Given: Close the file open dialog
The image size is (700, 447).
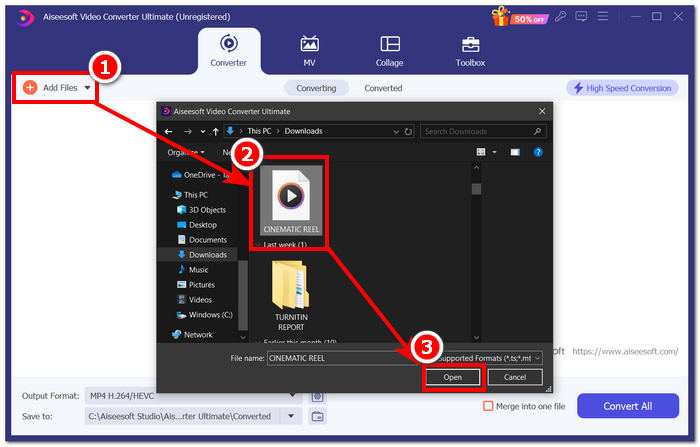Looking at the screenshot, I should click(x=542, y=111).
